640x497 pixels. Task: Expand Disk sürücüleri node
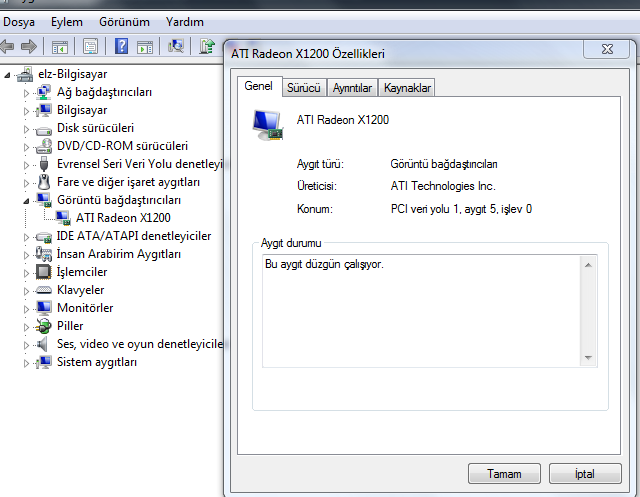(x=27, y=129)
